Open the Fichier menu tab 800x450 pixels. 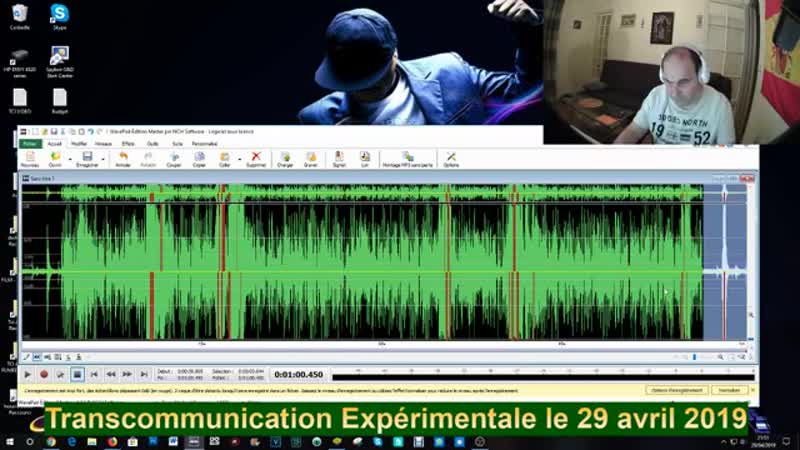[x=29, y=144]
